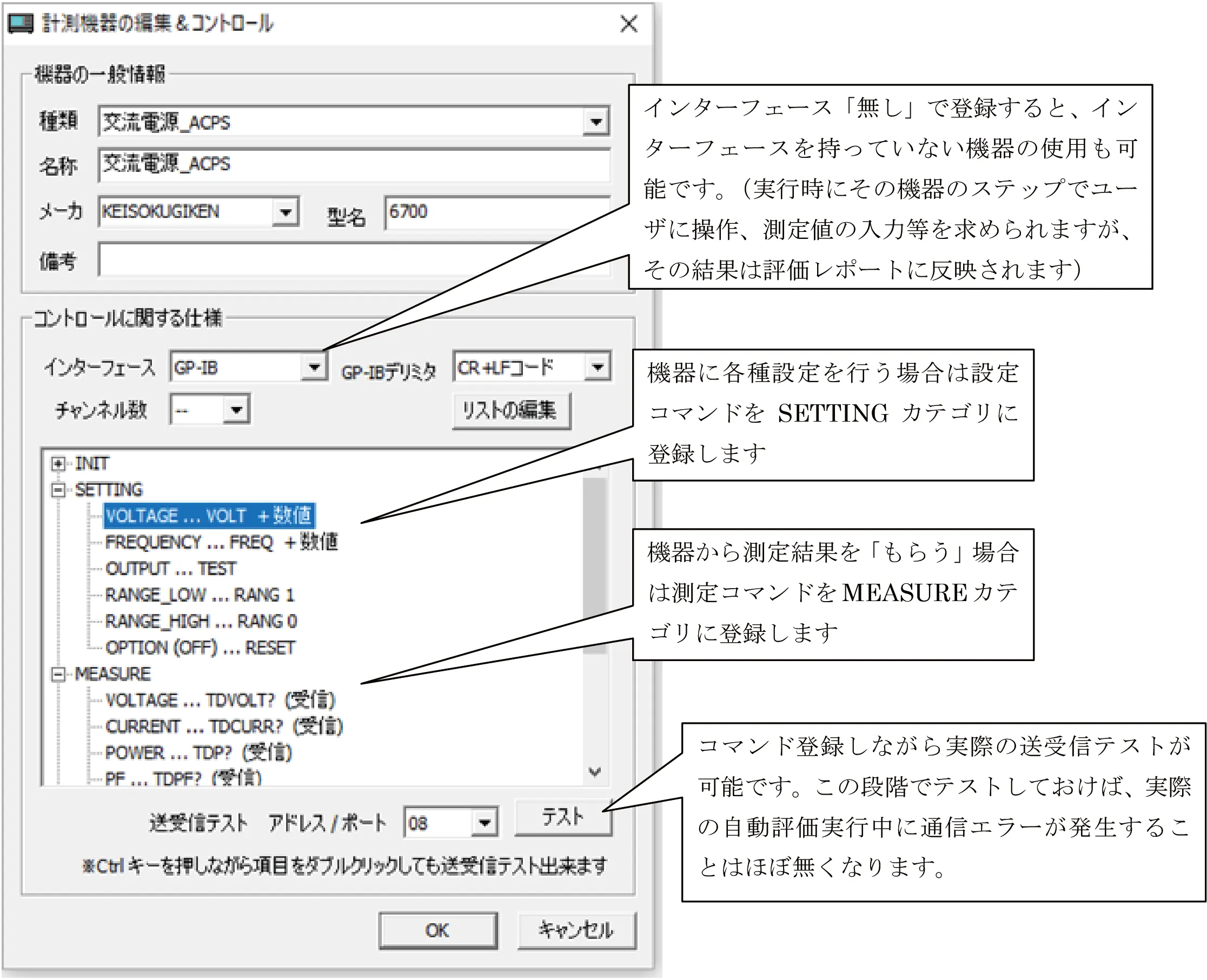Click the dialog title bar monitor icon
The width and height of the screenshot is (1207, 980).
coord(21,24)
